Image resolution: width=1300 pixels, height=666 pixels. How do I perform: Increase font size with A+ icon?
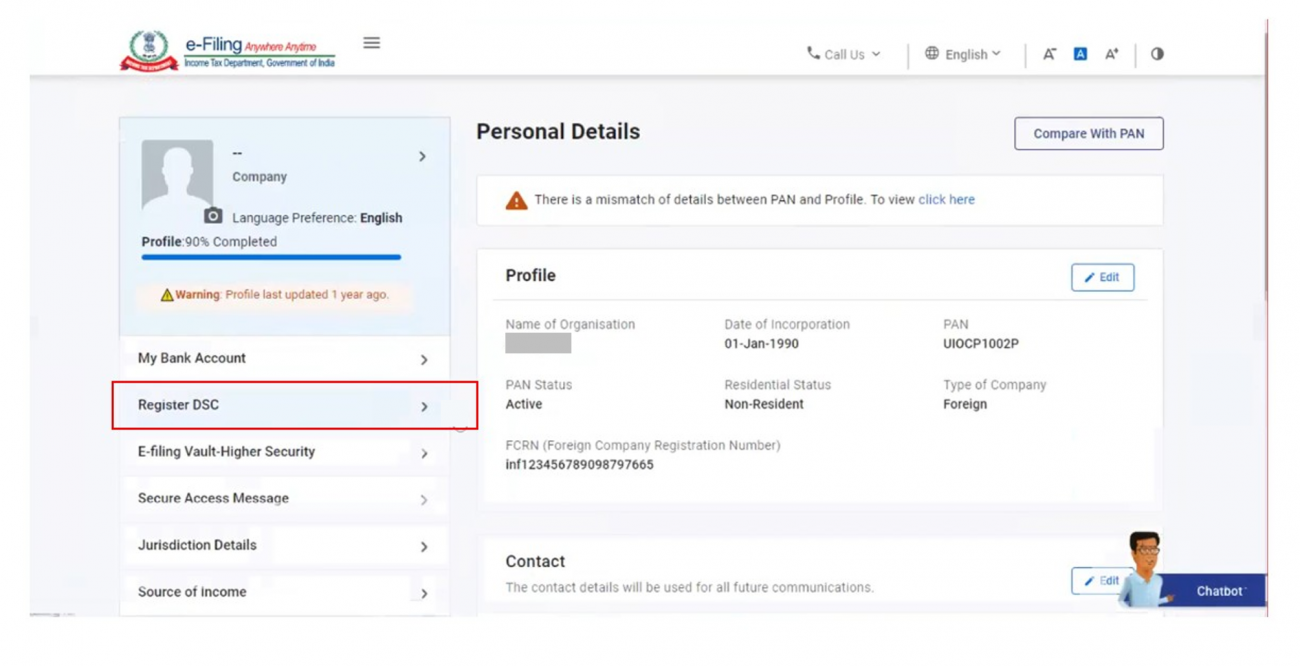click(1111, 54)
